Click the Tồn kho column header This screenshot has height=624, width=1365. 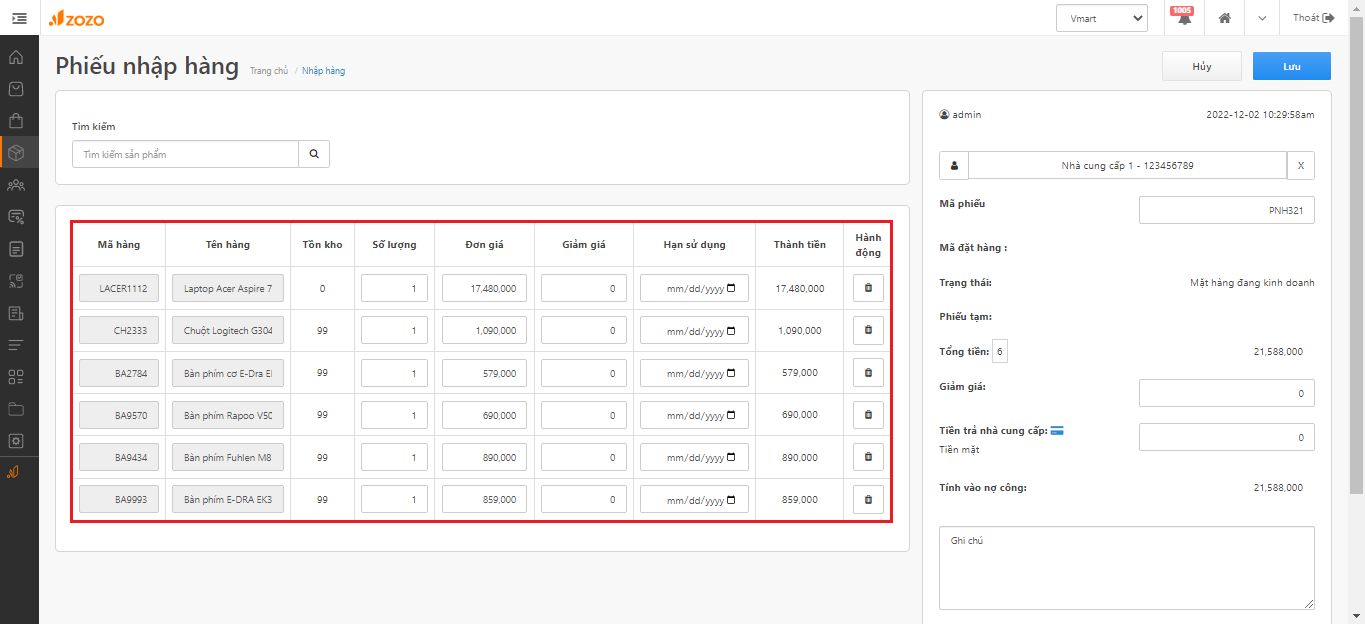pos(322,245)
